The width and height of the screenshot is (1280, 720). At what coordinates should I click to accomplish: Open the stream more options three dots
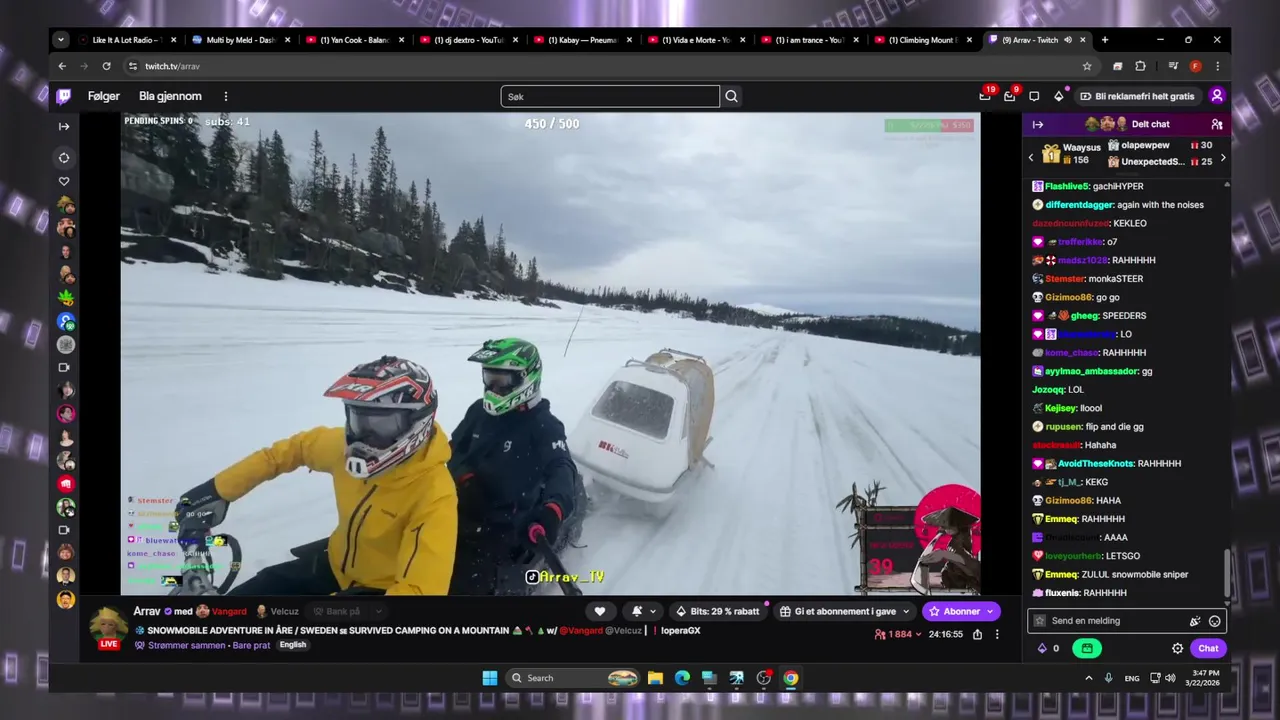[x=997, y=634]
